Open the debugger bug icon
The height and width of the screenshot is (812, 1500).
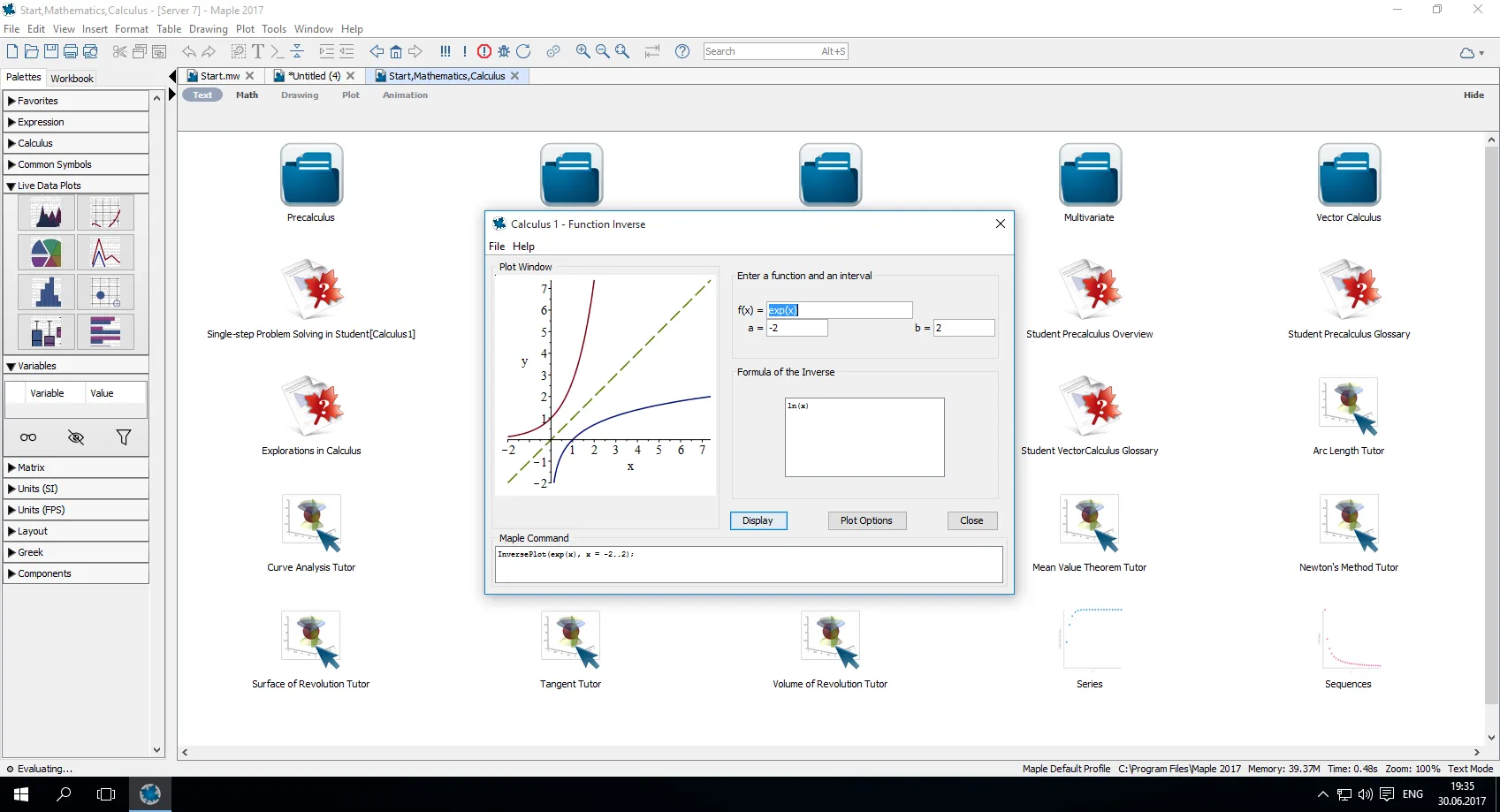[504, 51]
